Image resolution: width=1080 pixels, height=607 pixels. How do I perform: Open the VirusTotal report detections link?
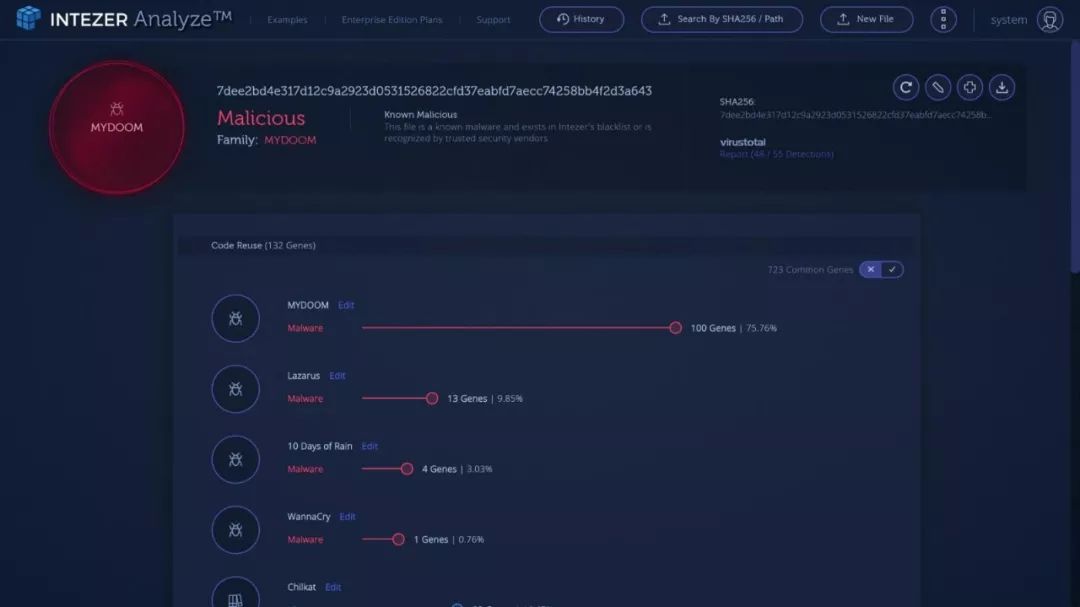click(776, 154)
